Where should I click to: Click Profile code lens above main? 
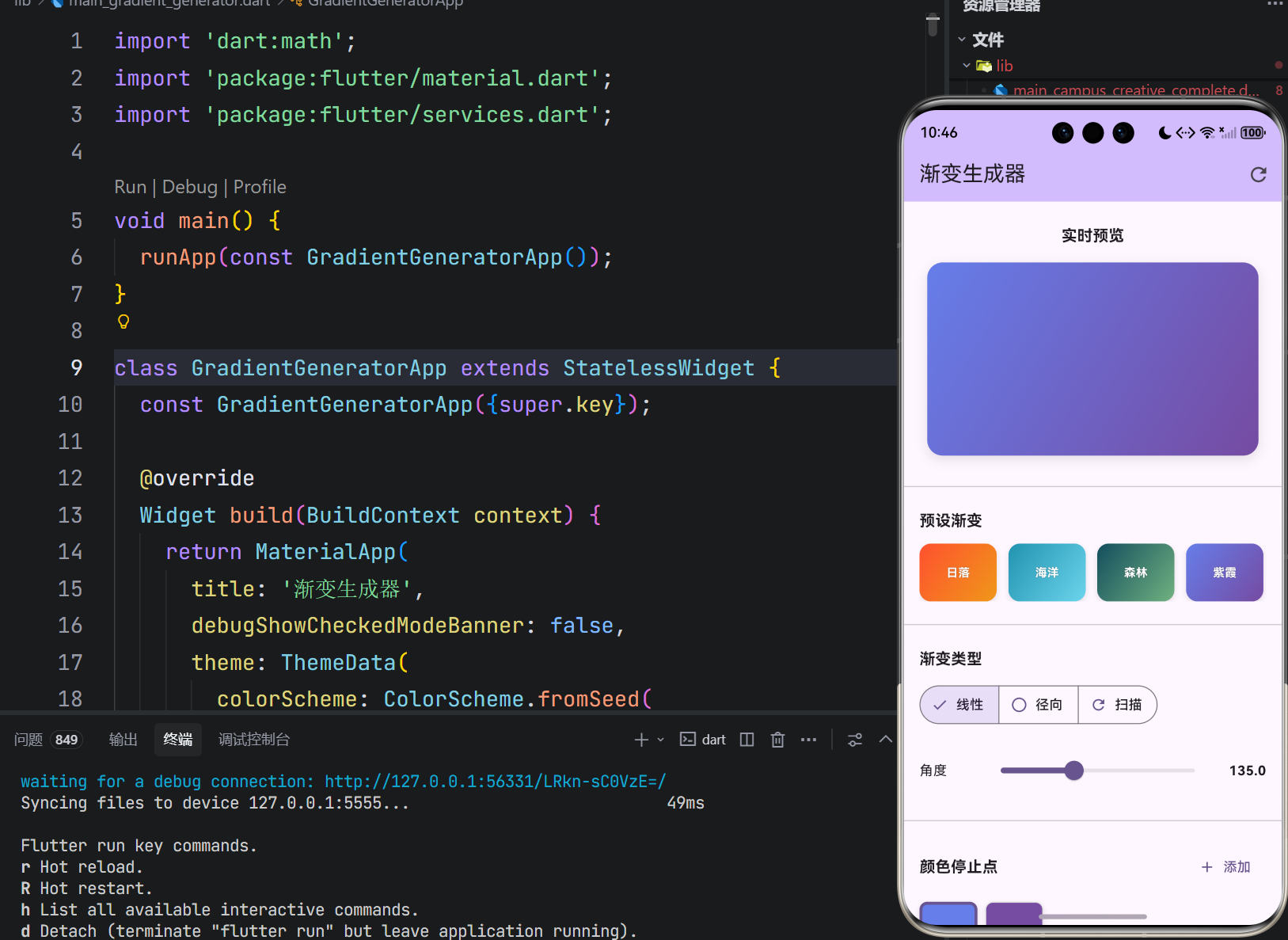(x=260, y=187)
